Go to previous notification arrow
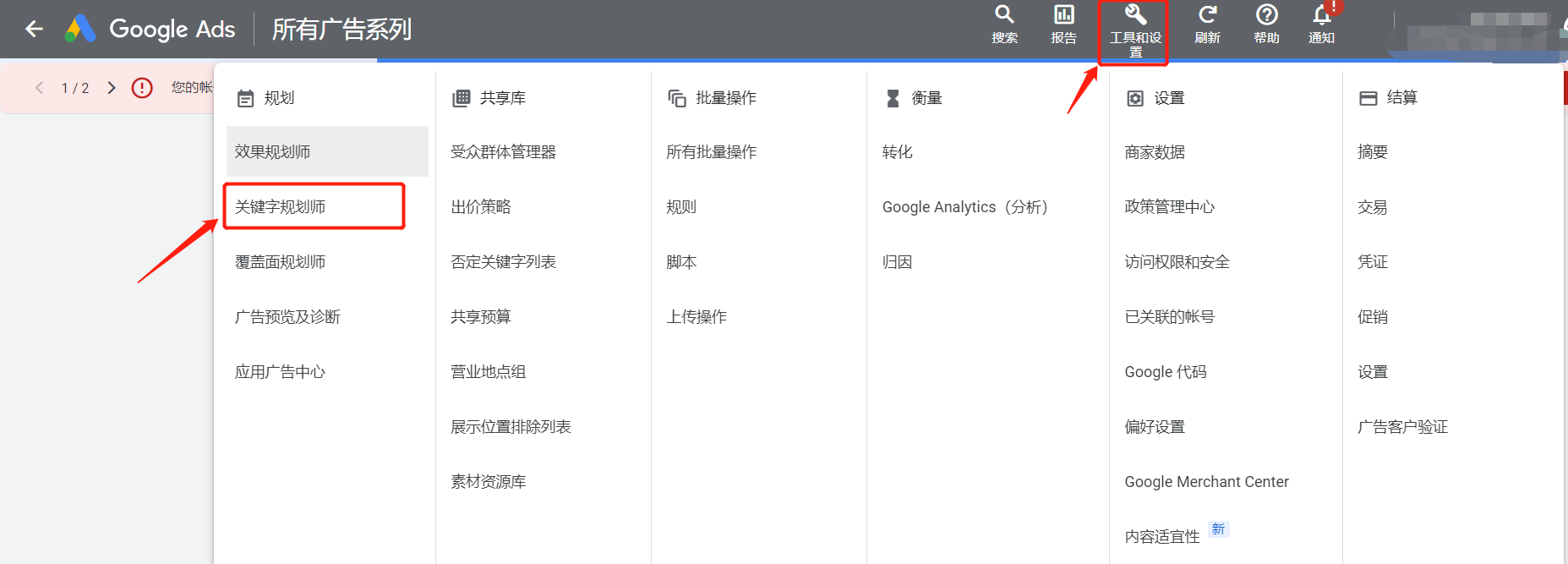 coord(39,88)
